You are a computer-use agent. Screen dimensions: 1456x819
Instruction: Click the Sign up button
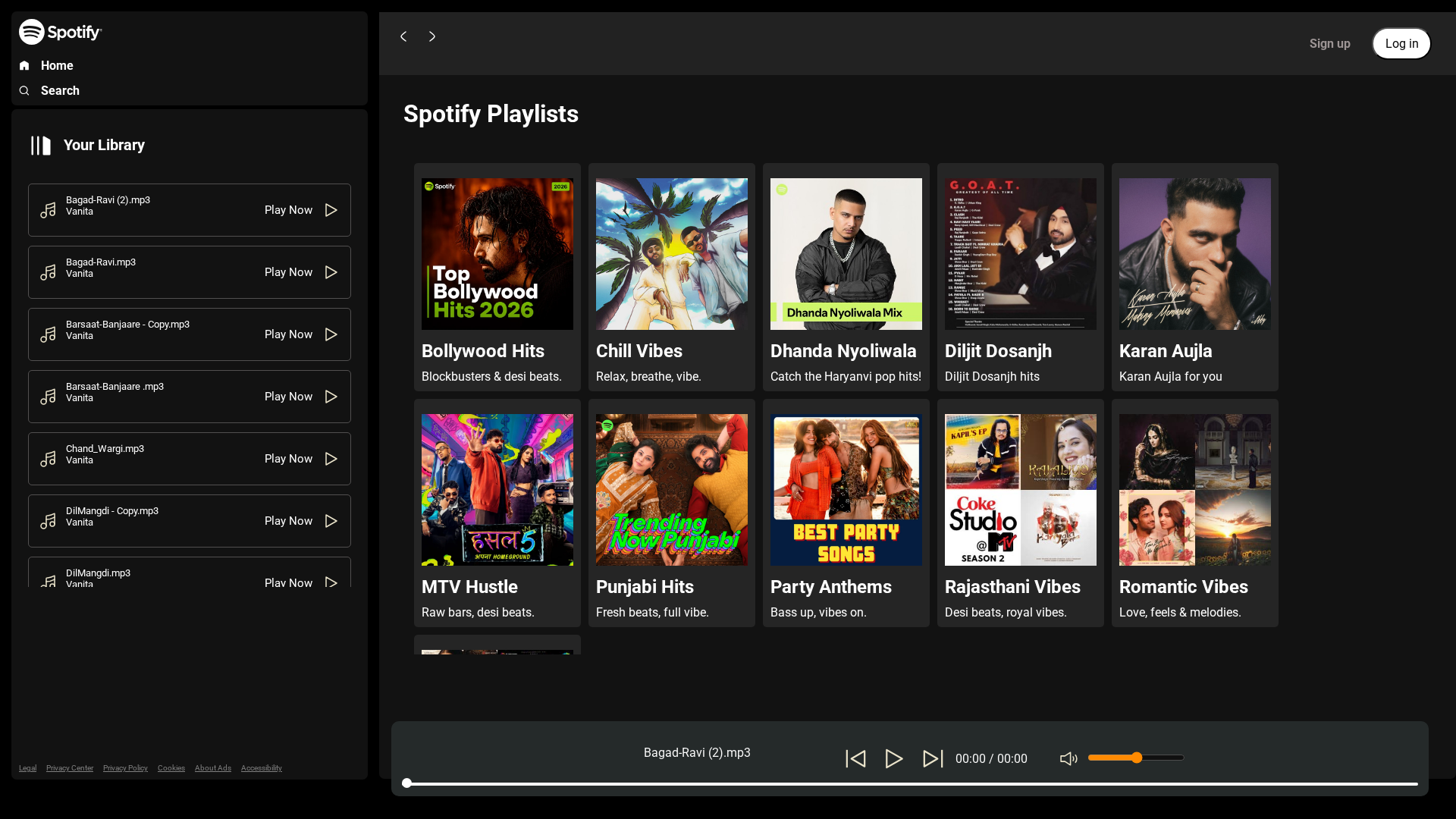click(x=1330, y=44)
